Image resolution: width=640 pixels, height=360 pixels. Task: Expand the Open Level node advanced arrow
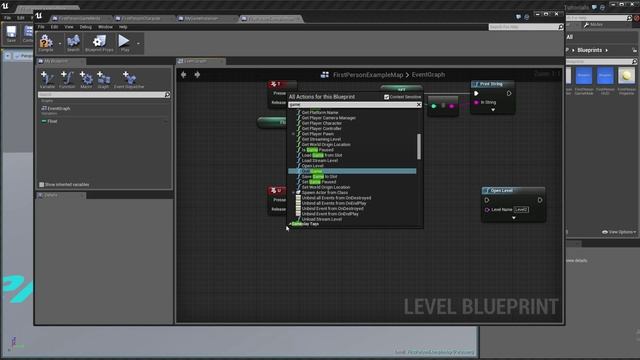point(513,218)
